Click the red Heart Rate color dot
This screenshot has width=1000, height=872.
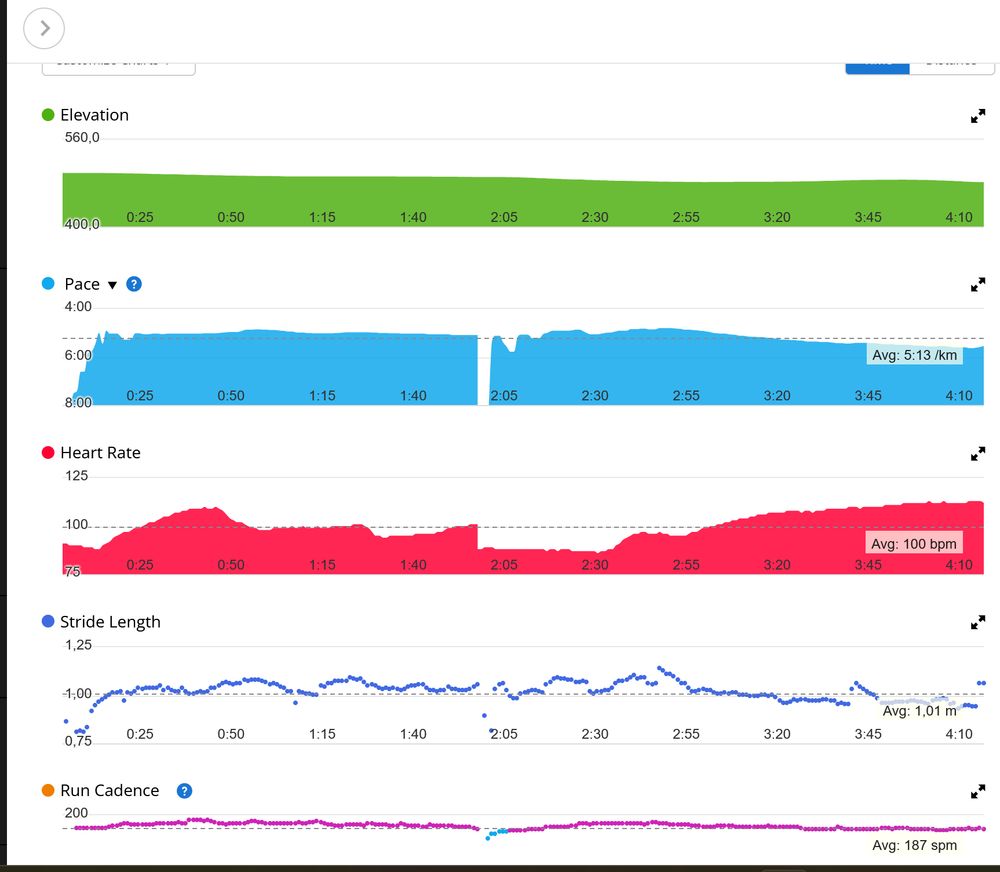coord(48,452)
